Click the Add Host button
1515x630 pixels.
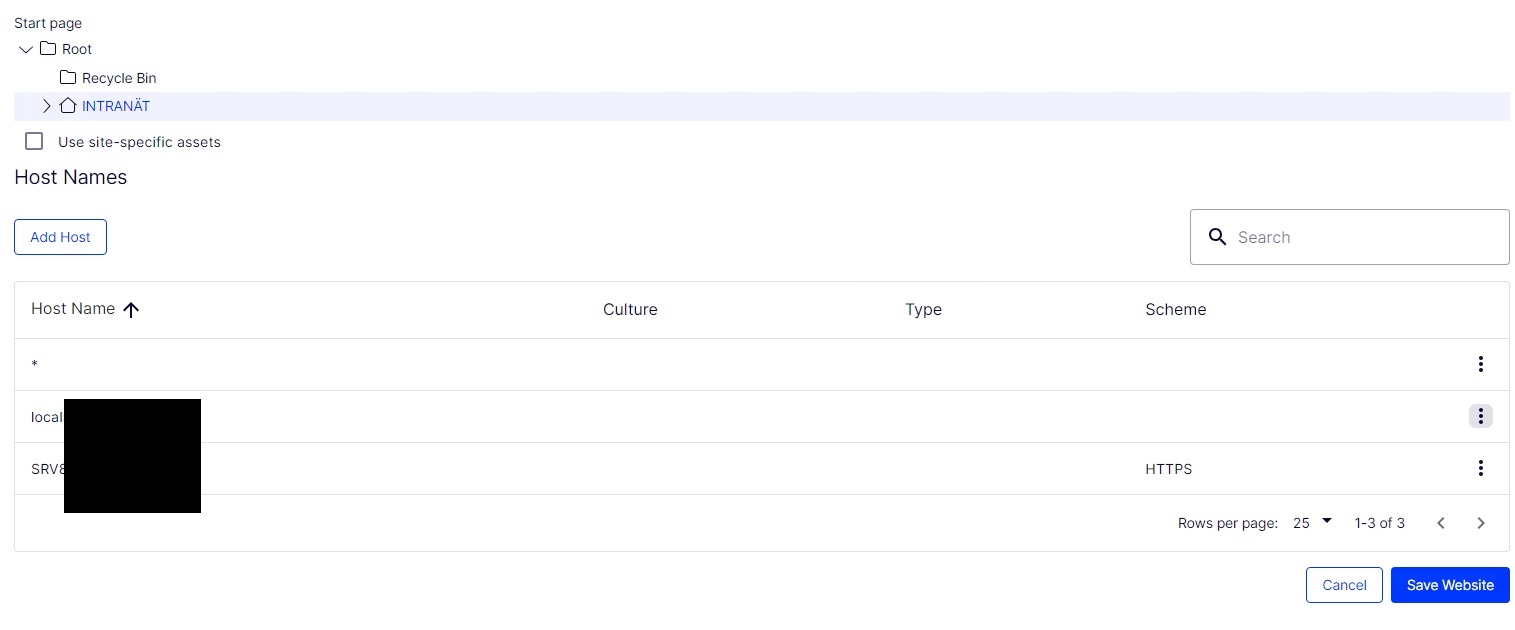pos(60,237)
